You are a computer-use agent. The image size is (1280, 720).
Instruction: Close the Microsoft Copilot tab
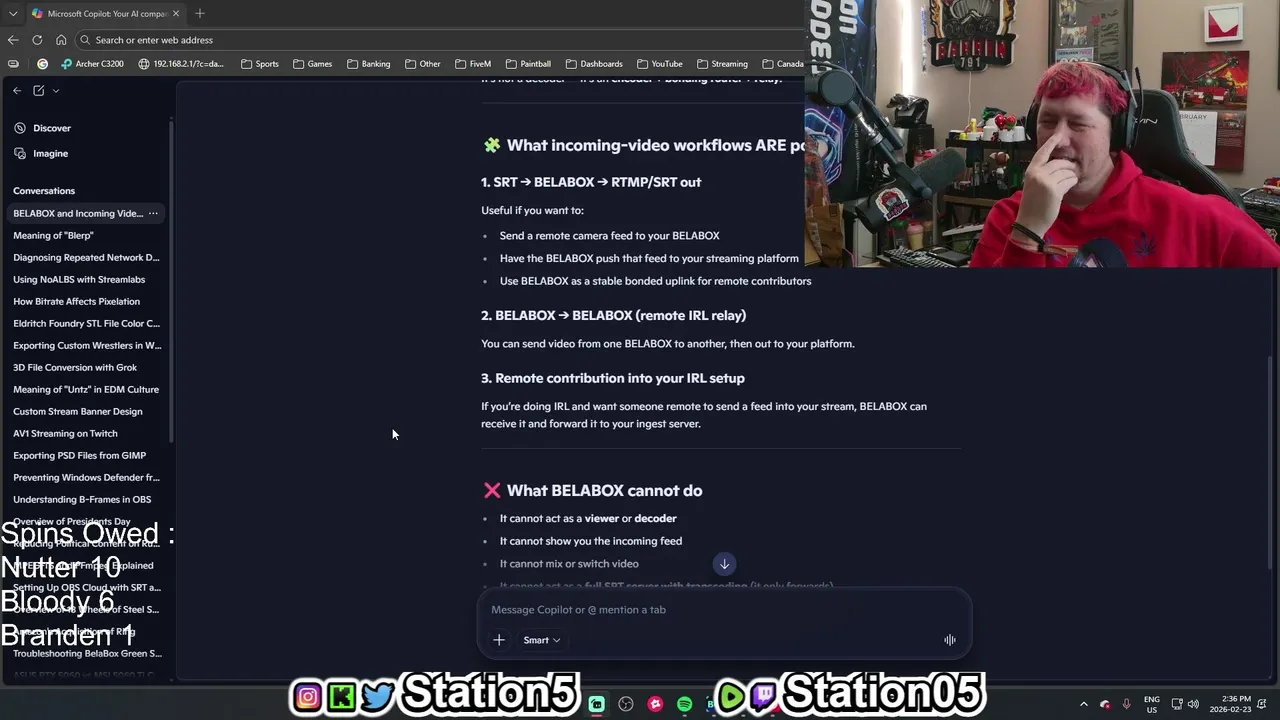click(176, 13)
